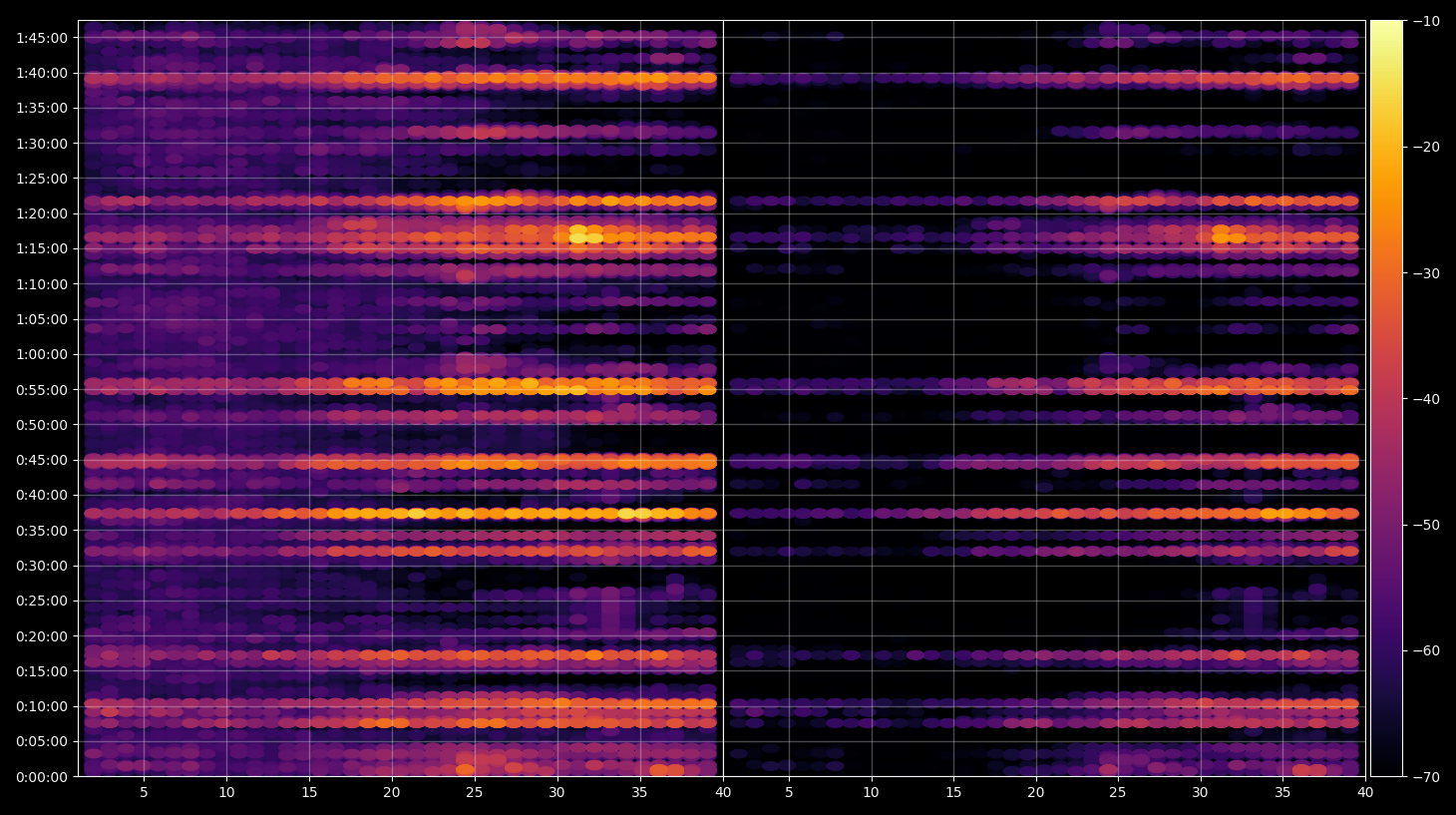Click the 1:00:00 time axis label
The image size is (1456, 815).
click(x=42, y=354)
